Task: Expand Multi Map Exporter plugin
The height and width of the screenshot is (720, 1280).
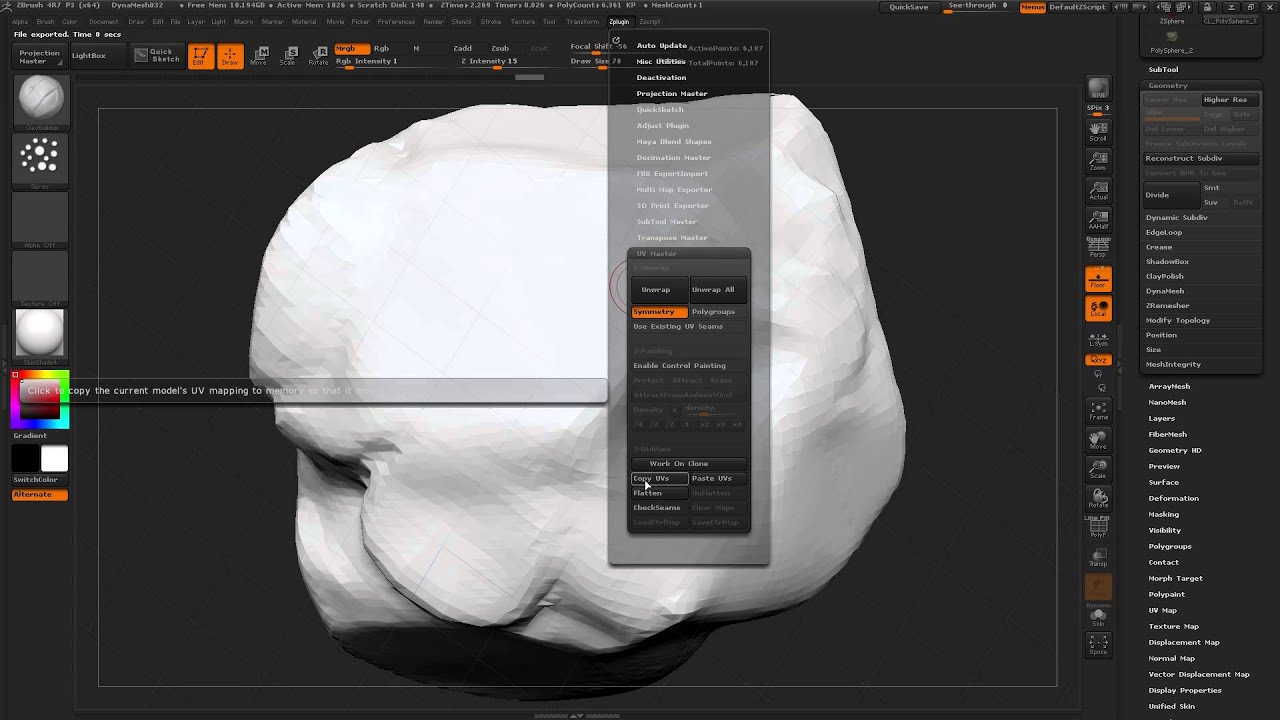Action: click(x=674, y=190)
